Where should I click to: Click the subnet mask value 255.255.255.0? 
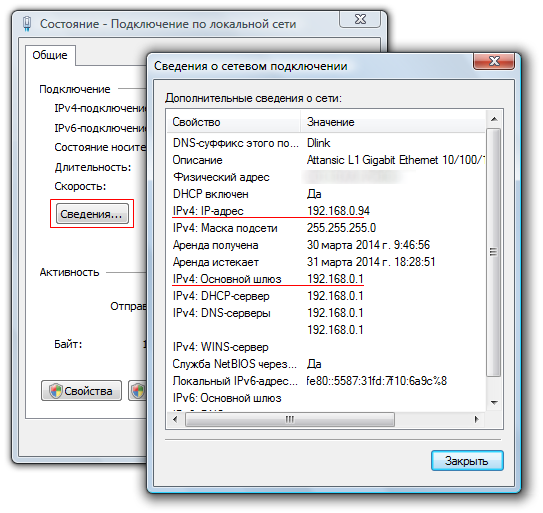pos(341,228)
